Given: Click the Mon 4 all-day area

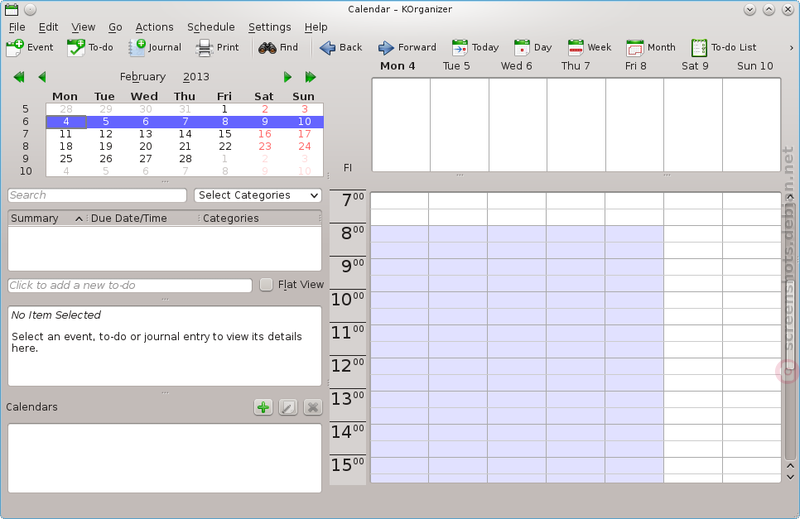Looking at the screenshot, I should pyautogui.click(x=401, y=125).
